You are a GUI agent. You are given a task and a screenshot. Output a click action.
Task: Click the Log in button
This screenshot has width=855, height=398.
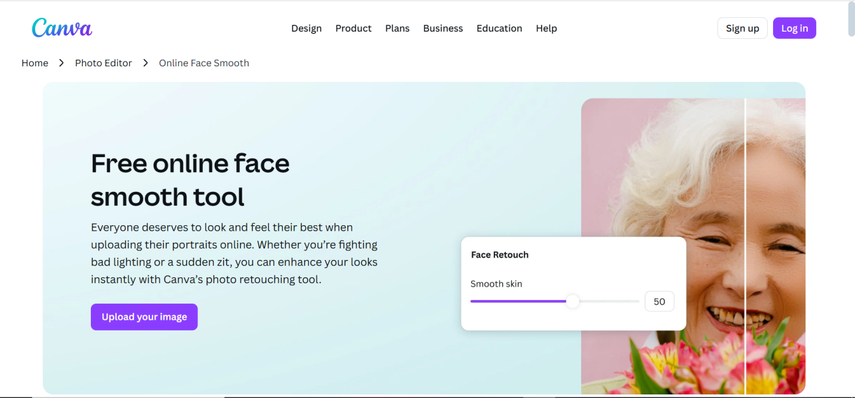click(x=794, y=28)
